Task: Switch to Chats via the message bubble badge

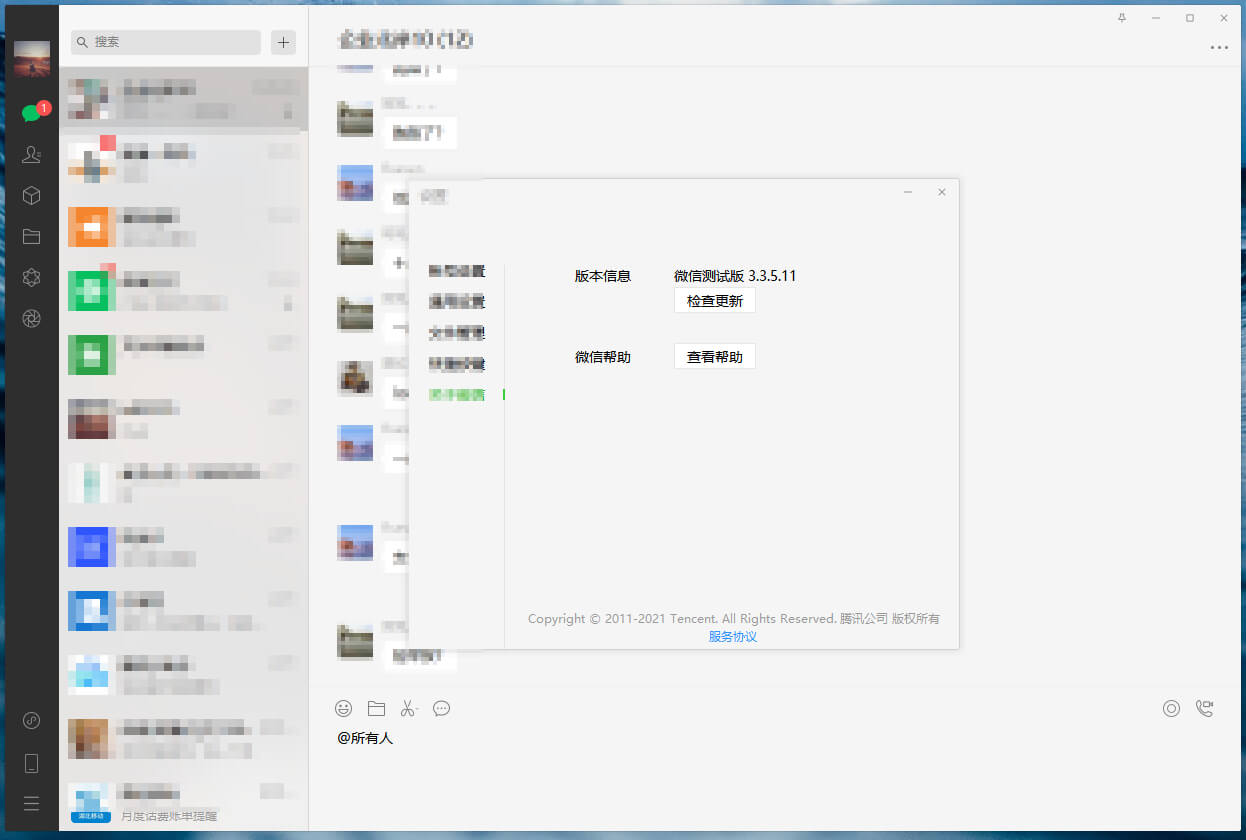Action: click(x=31, y=113)
